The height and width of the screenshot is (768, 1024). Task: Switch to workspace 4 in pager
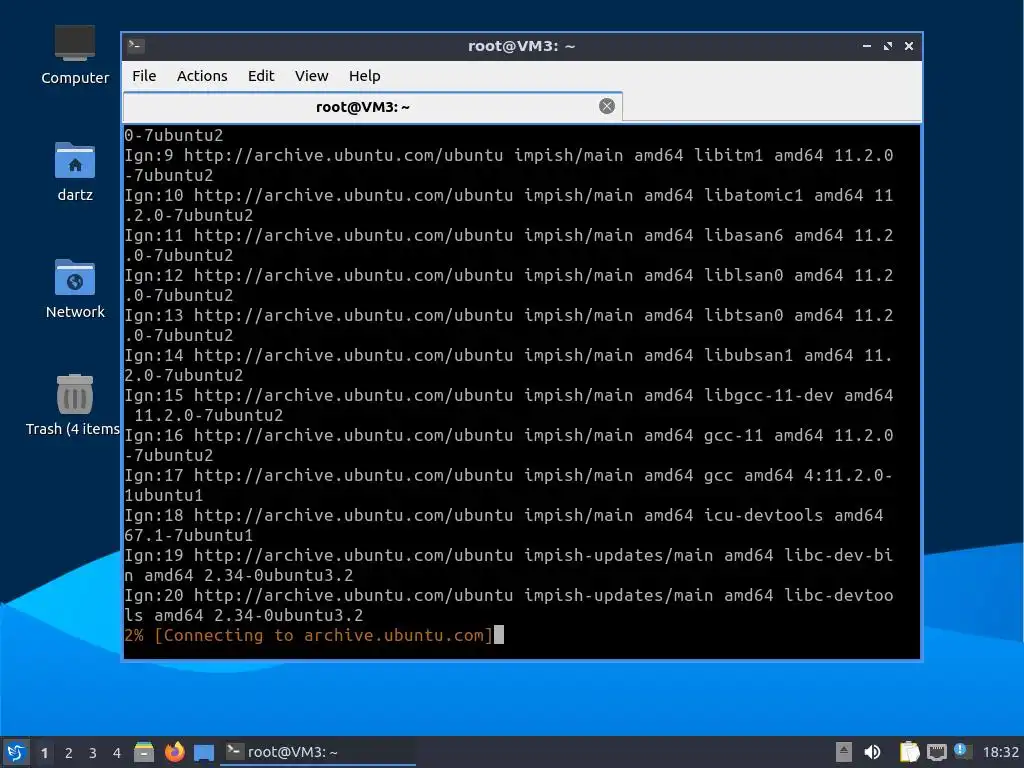pyautogui.click(x=117, y=753)
